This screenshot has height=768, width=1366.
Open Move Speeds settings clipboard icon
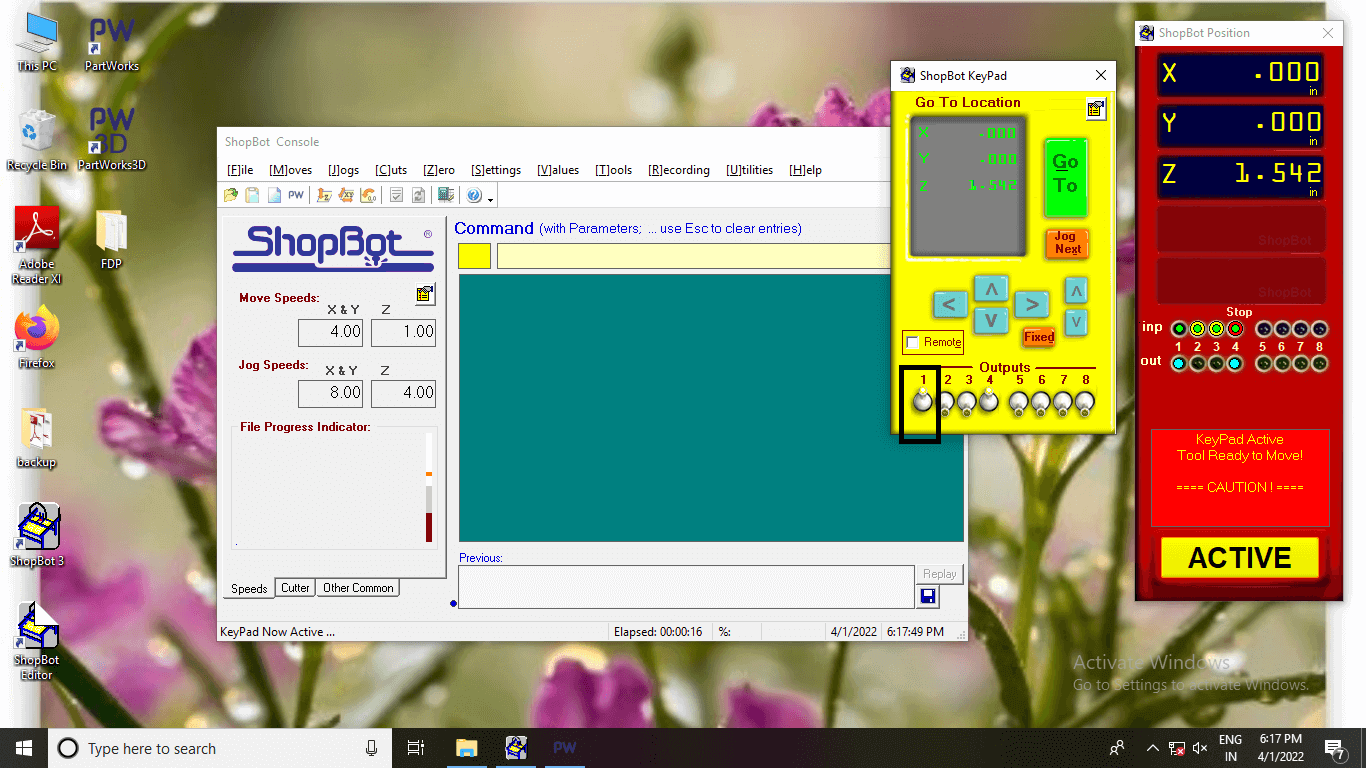[425, 294]
